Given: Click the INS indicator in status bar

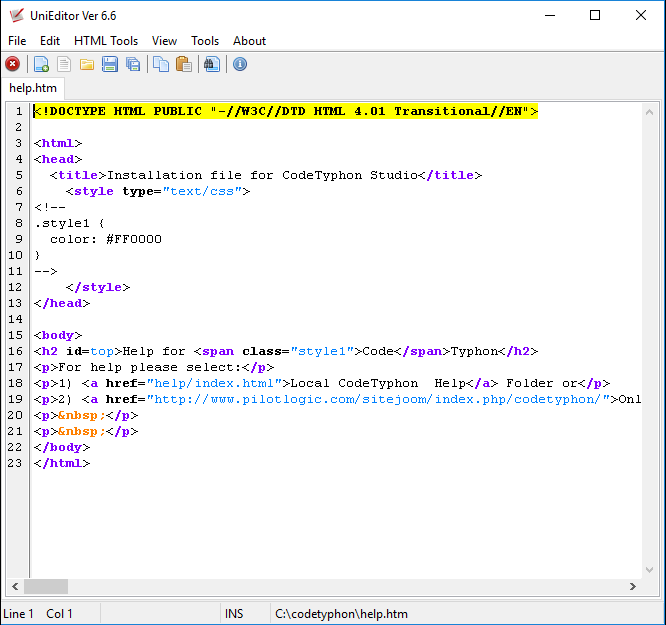Looking at the screenshot, I should click(234, 614).
